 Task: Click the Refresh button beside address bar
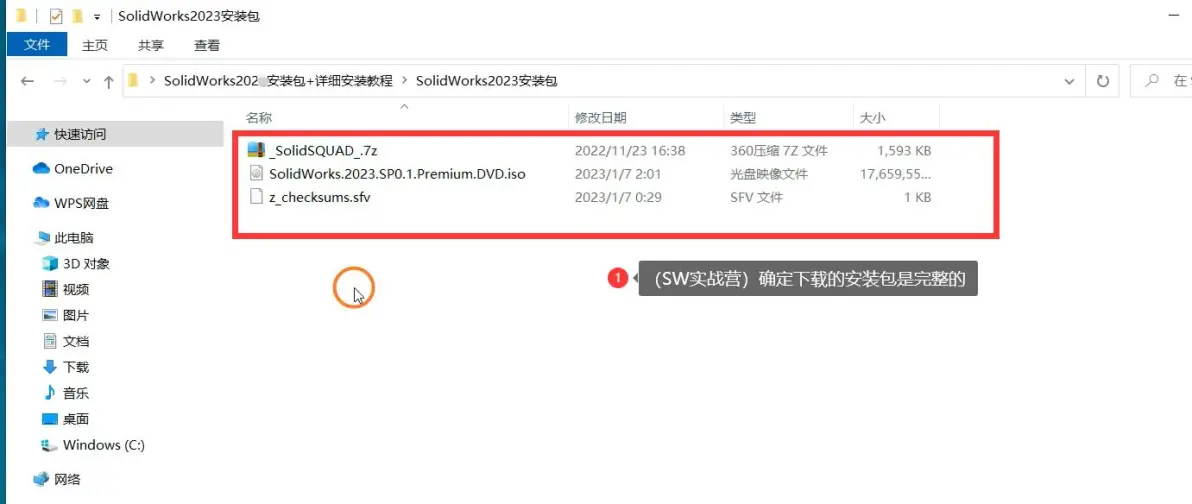[1102, 81]
